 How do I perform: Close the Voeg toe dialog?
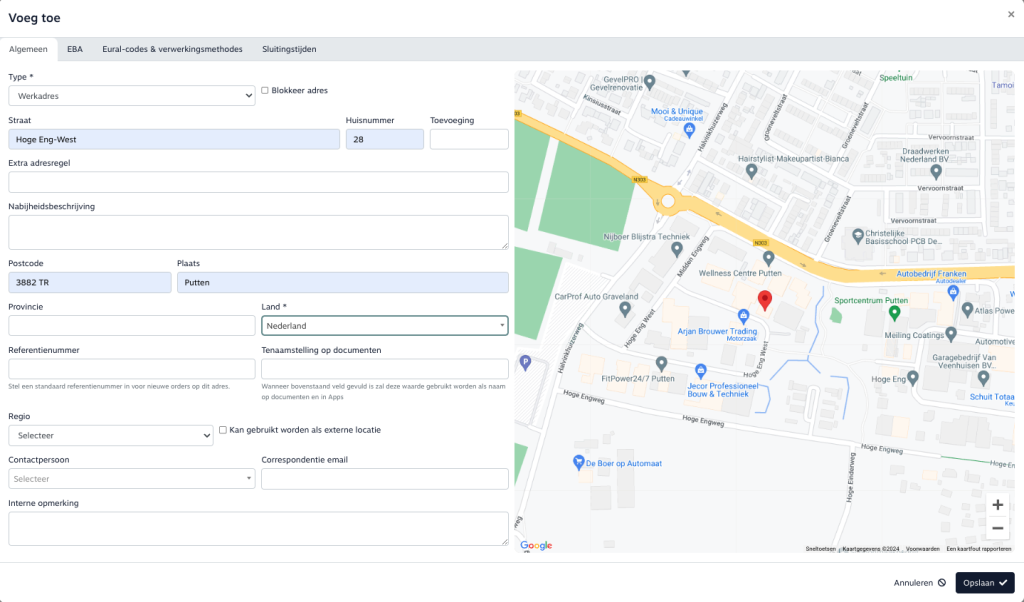click(1011, 15)
